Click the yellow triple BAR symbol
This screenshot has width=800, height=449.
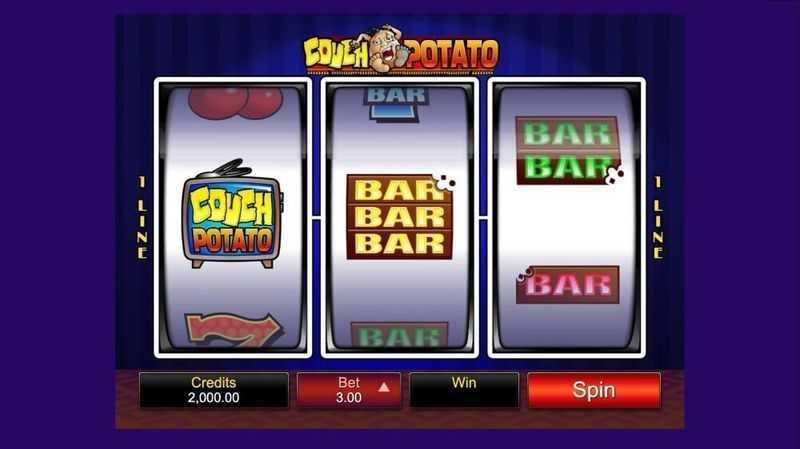399,217
